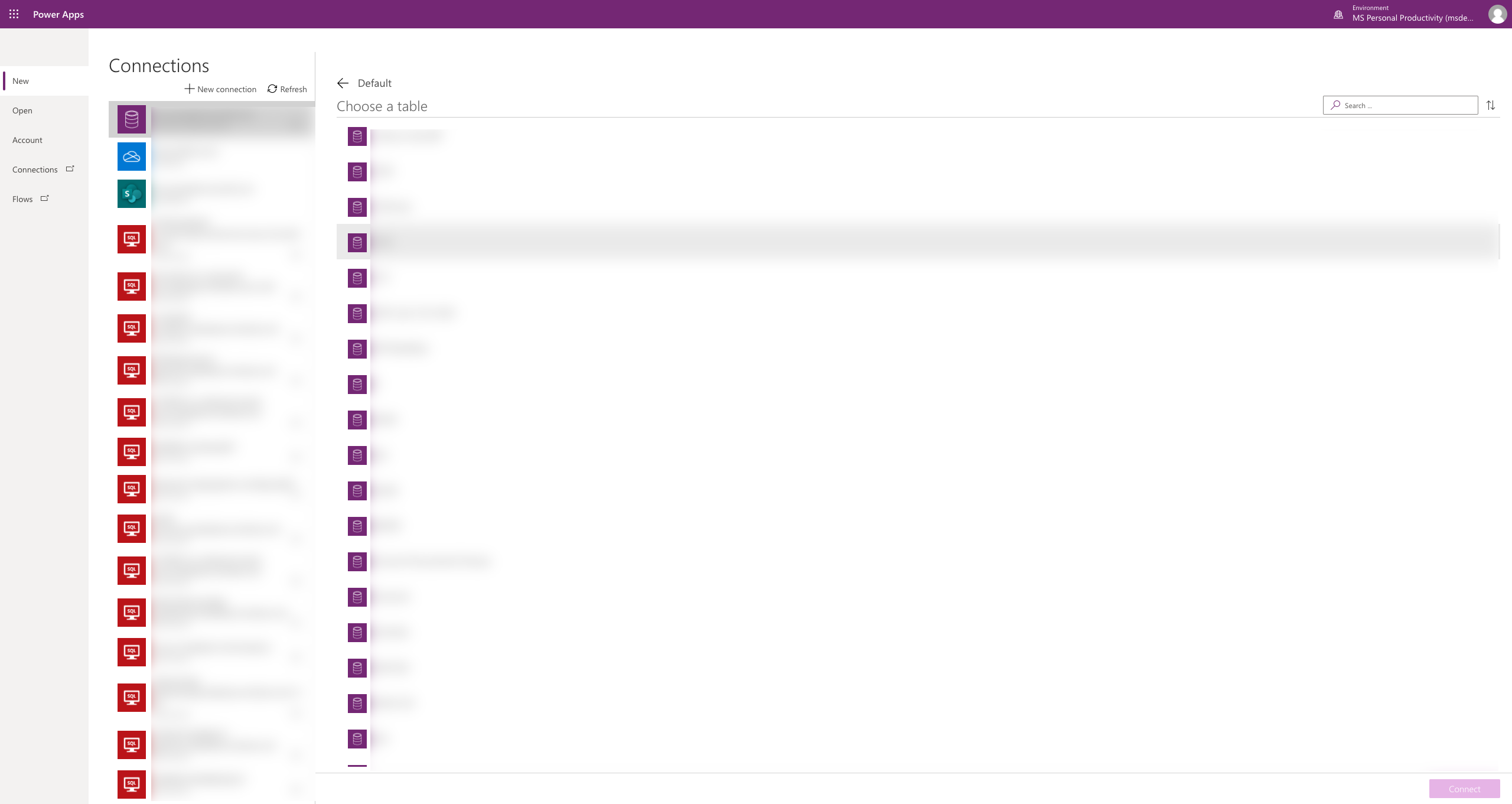The width and height of the screenshot is (1512, 804).
Task: Select the OneDrive connection icon
Action: [x=131, y=156]
